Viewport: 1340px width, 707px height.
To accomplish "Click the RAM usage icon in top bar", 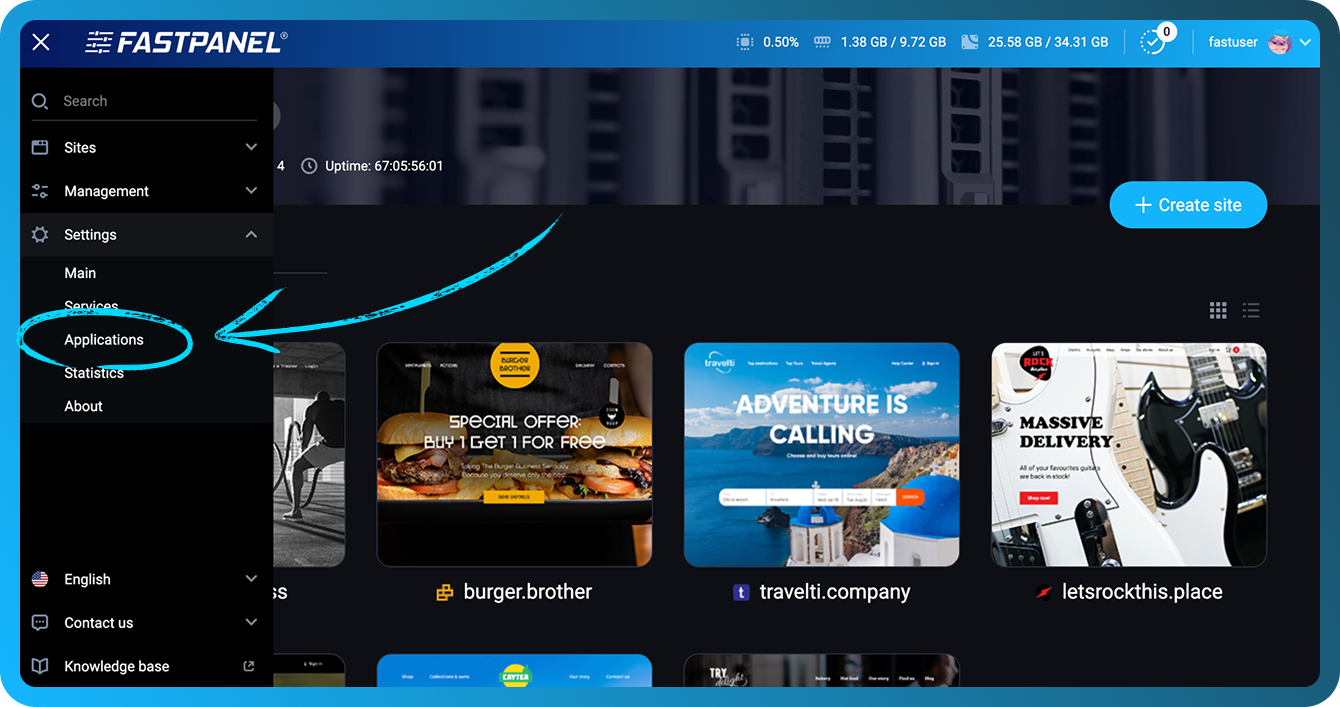I will (821, 42).
